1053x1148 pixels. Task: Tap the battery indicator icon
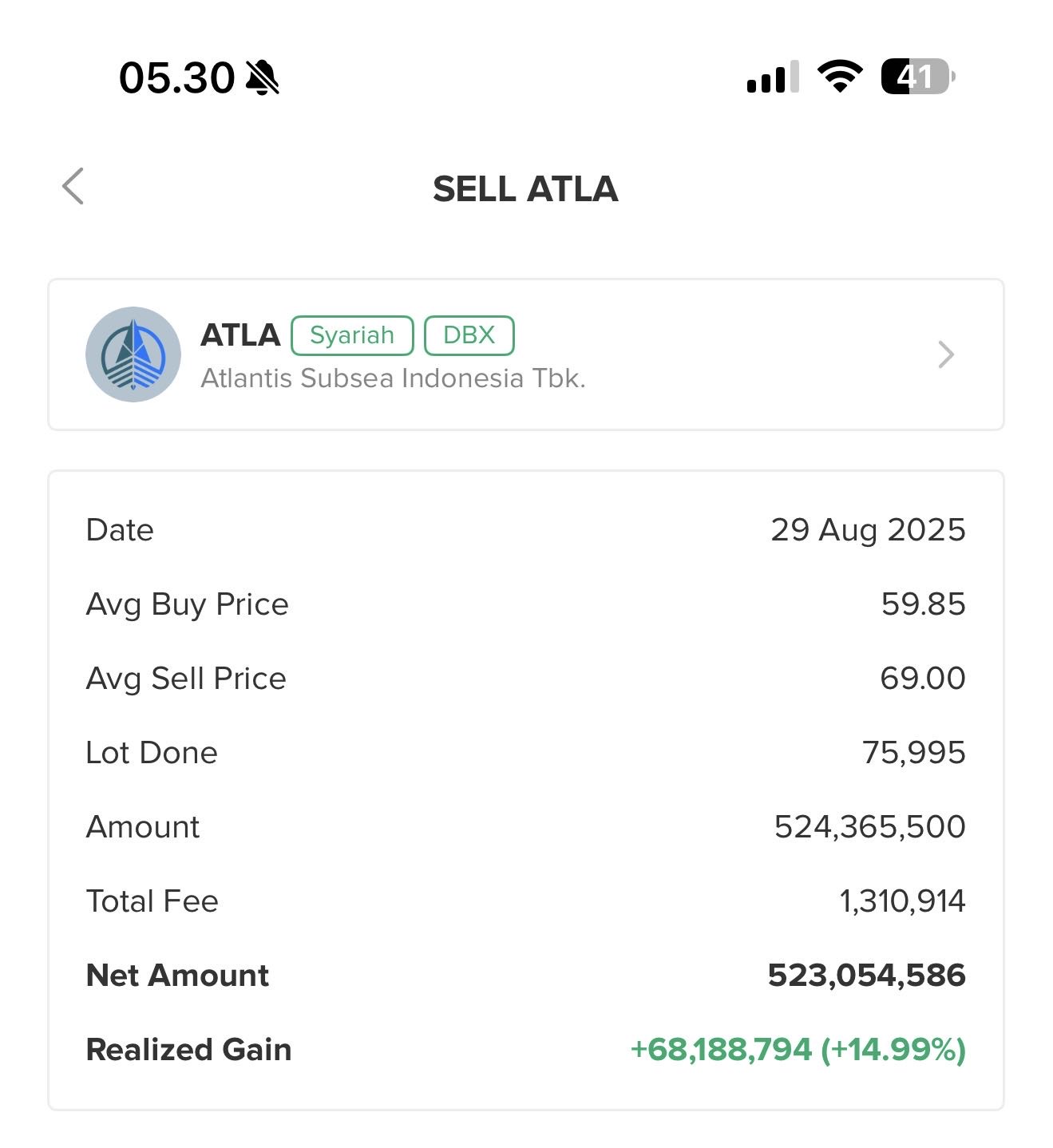(x=918, y=77)
